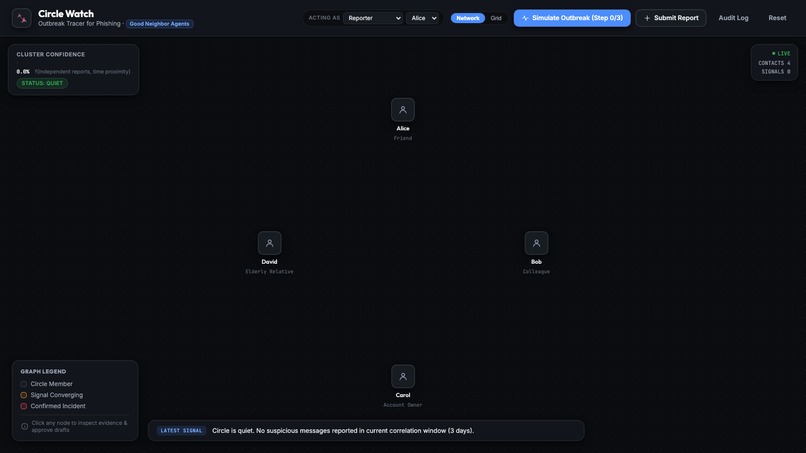Click the info icon in Graph Legend

tap(24, 426)
